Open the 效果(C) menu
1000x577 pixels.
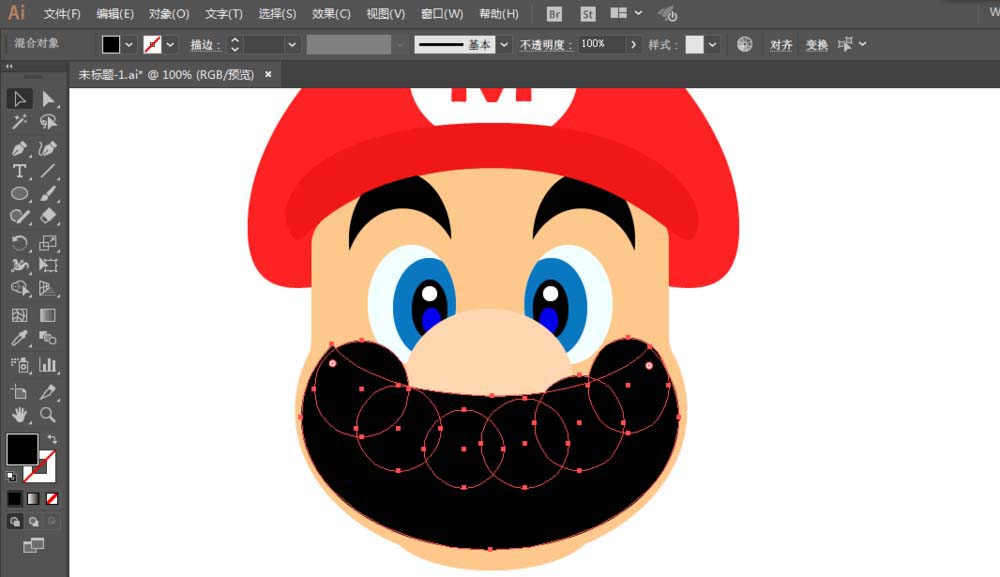click(331, 13)
